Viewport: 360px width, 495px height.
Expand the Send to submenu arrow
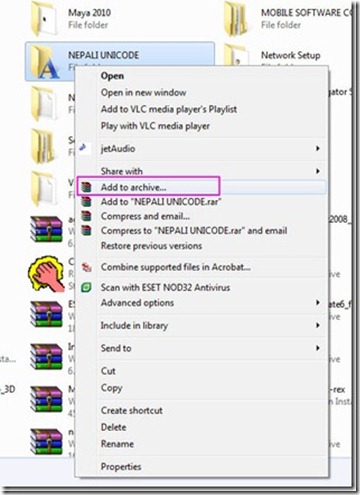[318, 348]
